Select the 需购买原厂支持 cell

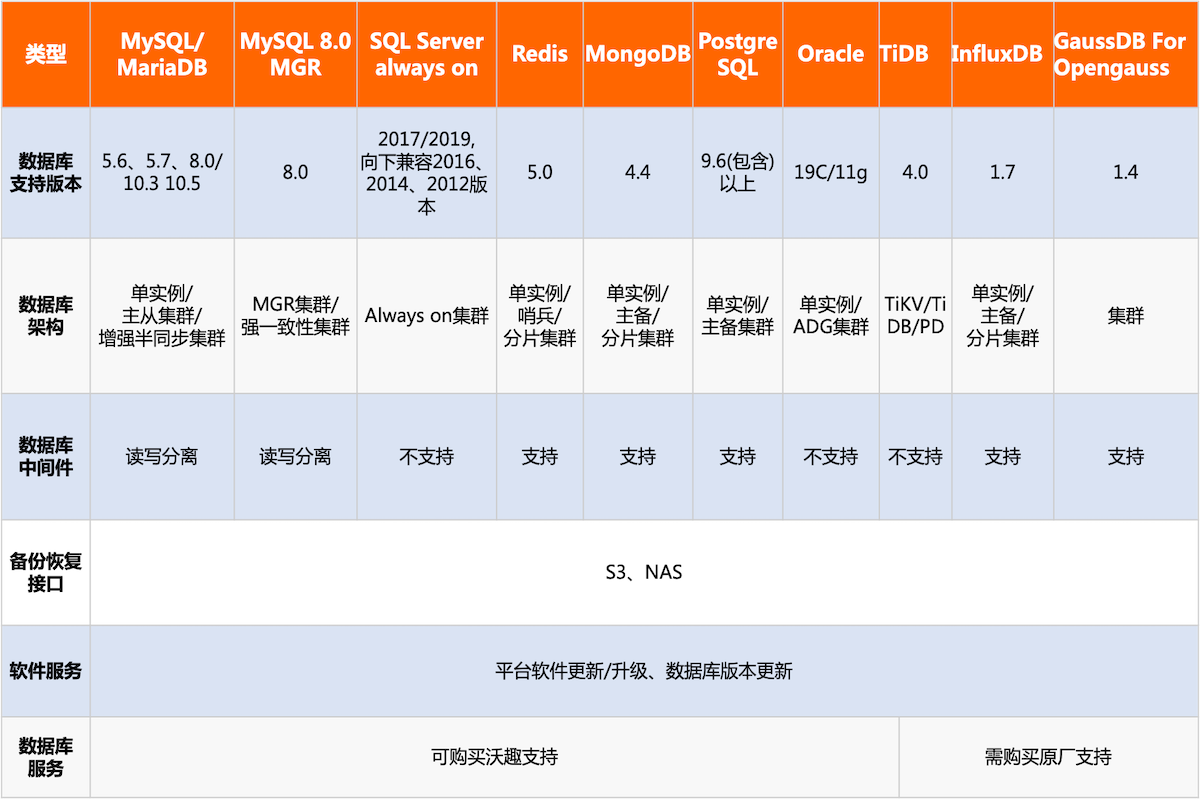click(1047, 756)
